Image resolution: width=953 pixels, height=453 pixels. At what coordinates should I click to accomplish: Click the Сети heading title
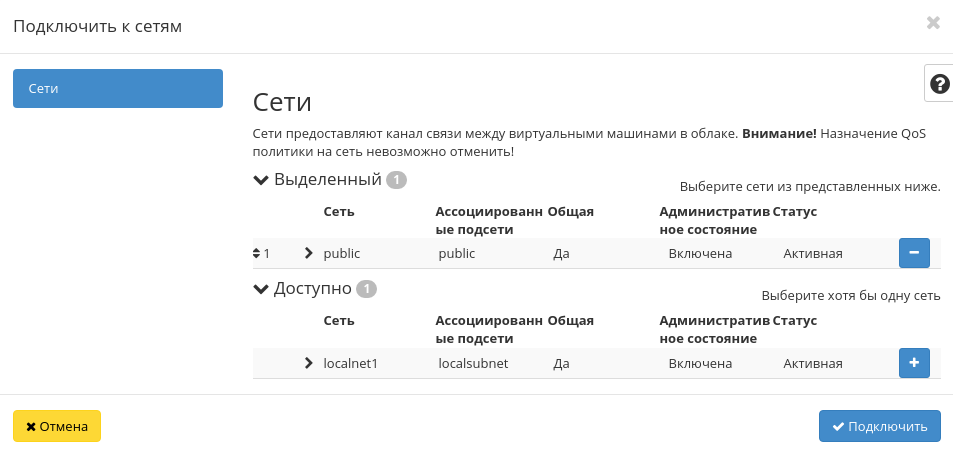[x=282, y=102]
